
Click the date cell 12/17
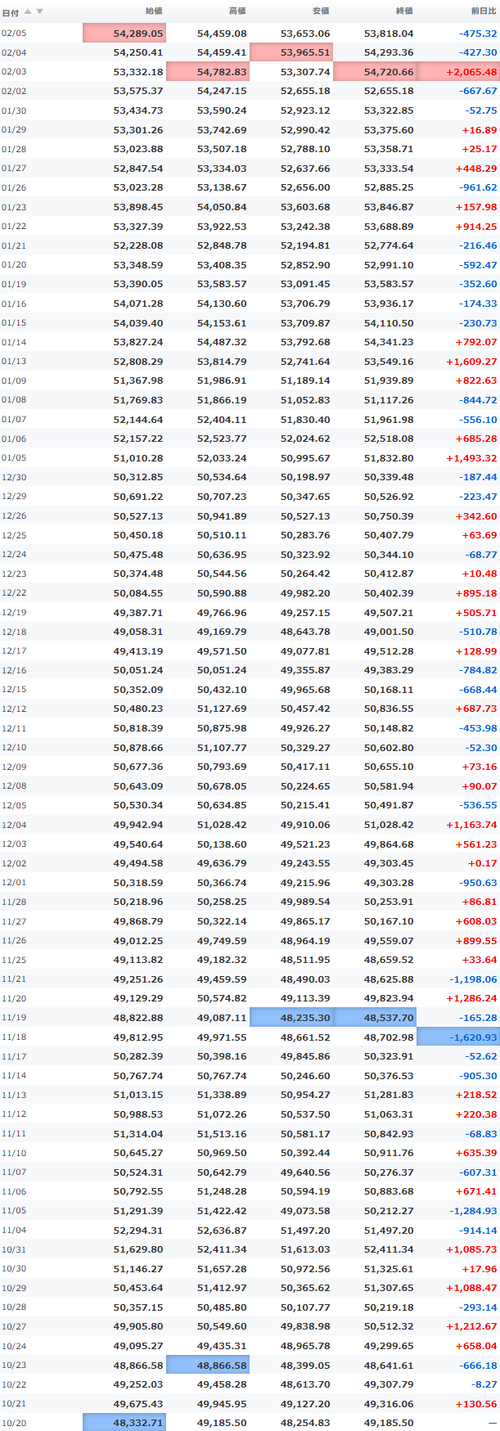(14, 651)
